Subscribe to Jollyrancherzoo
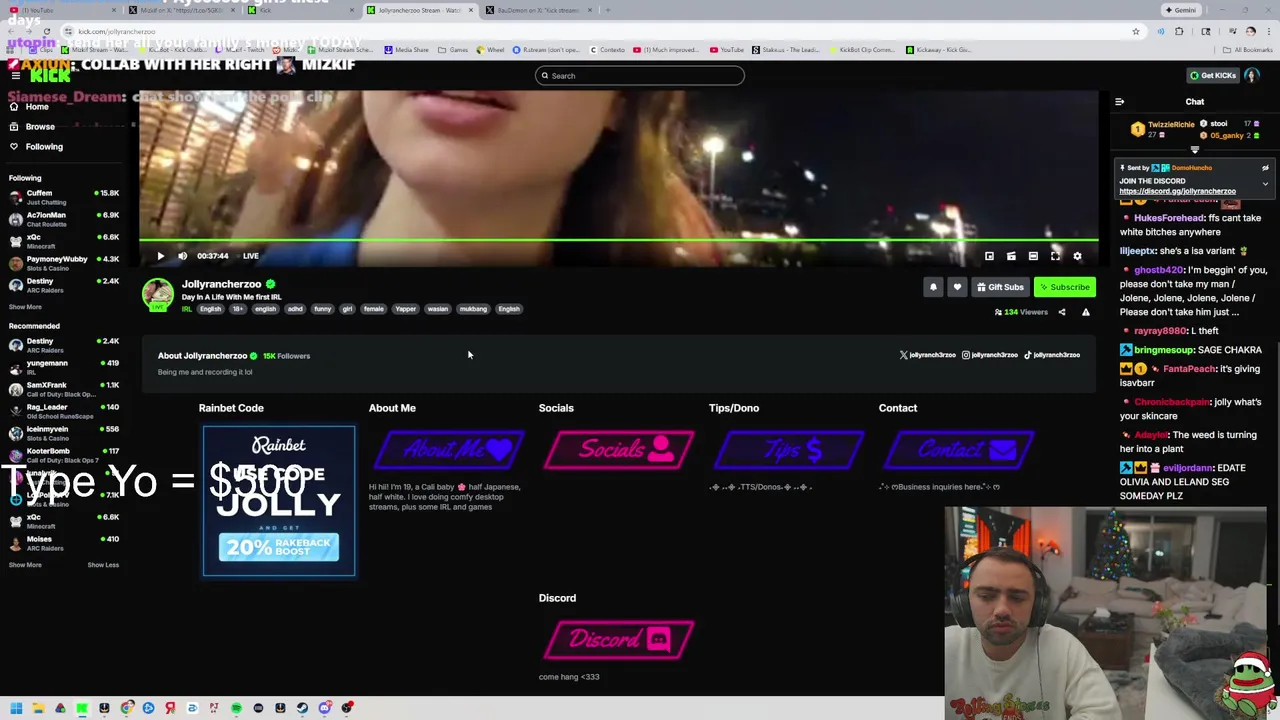 coord(1064,287)
